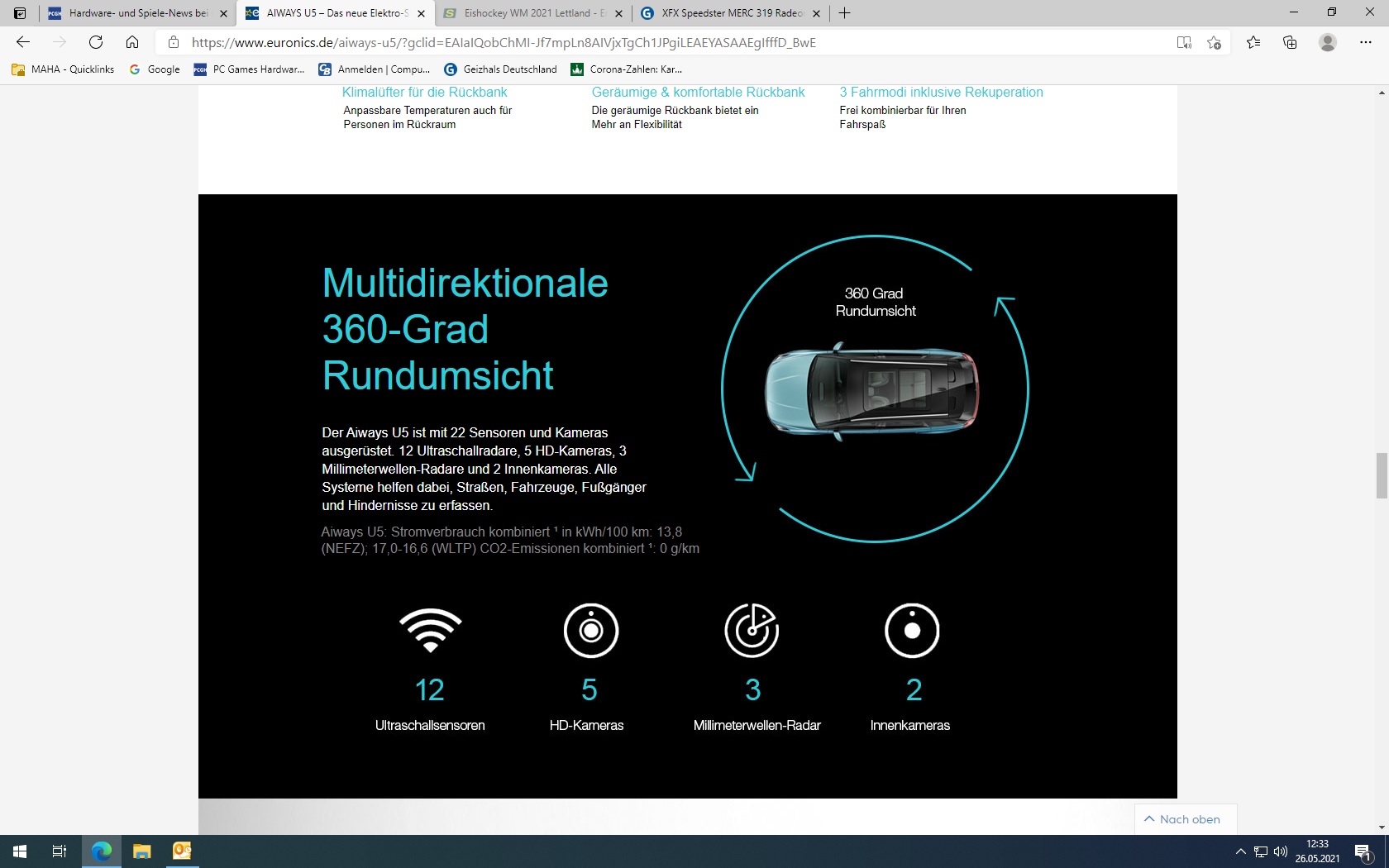
Task: Open the Windows Start menu
Action: click(20, 851)
